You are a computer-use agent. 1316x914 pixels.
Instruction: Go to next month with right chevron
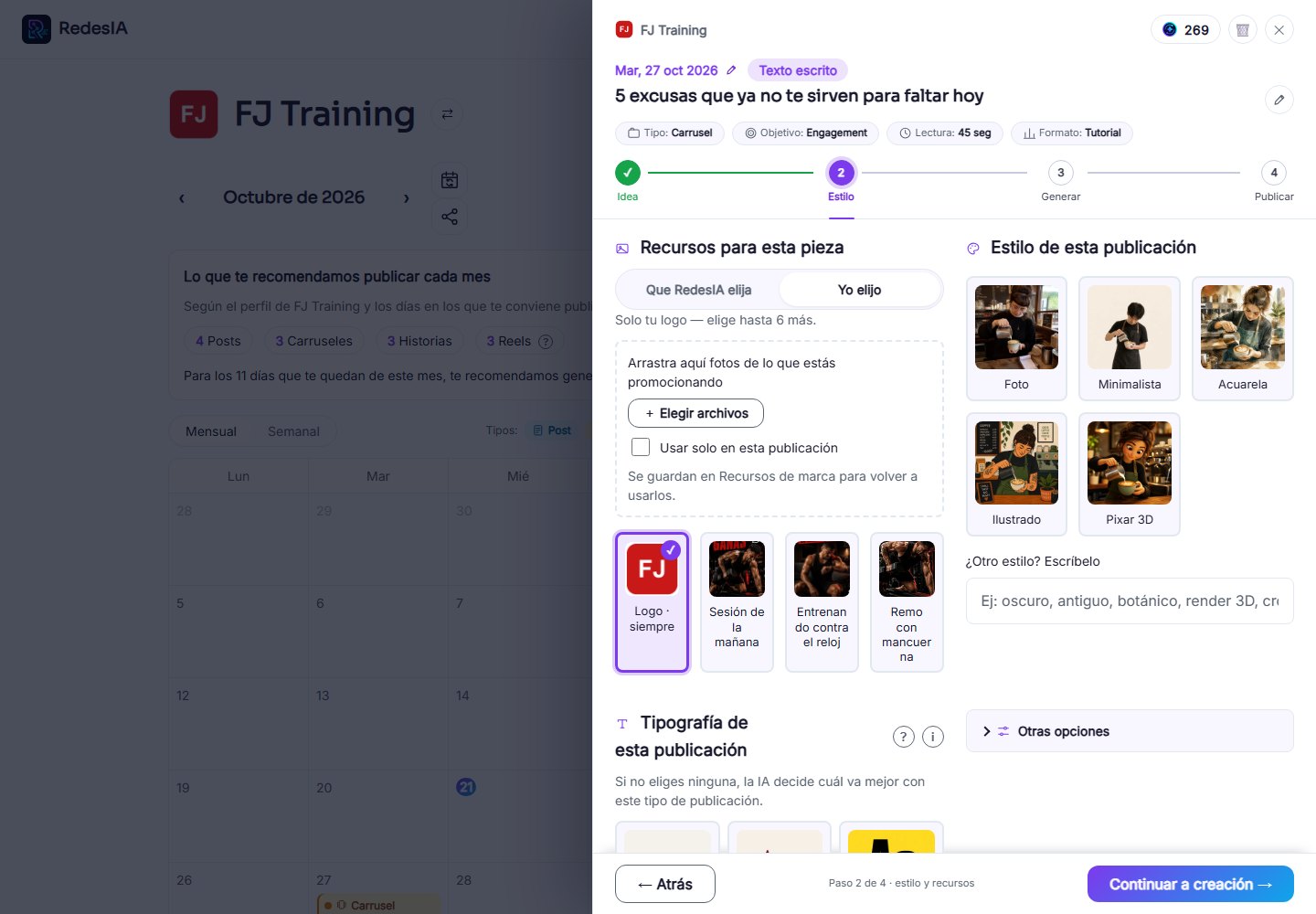pos(407,198)
